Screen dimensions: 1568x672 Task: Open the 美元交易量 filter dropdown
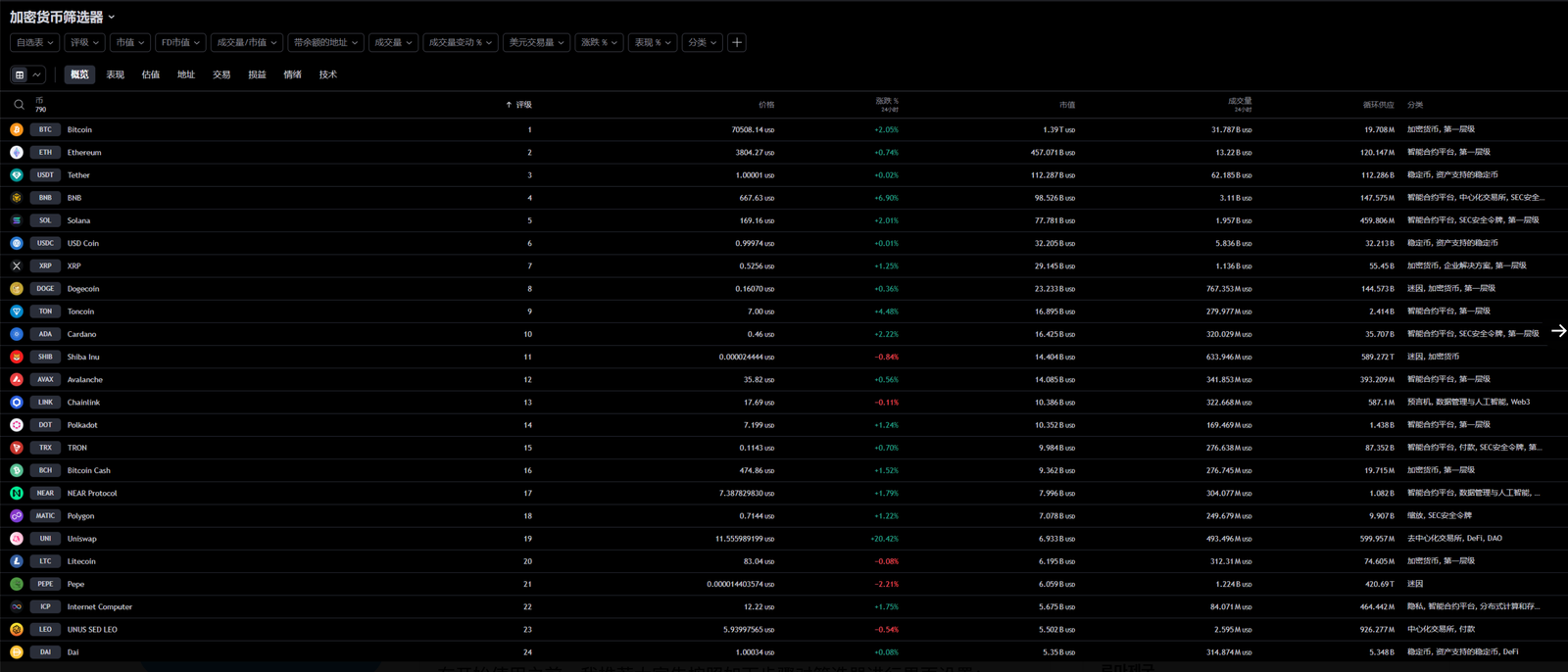(536, 42)
